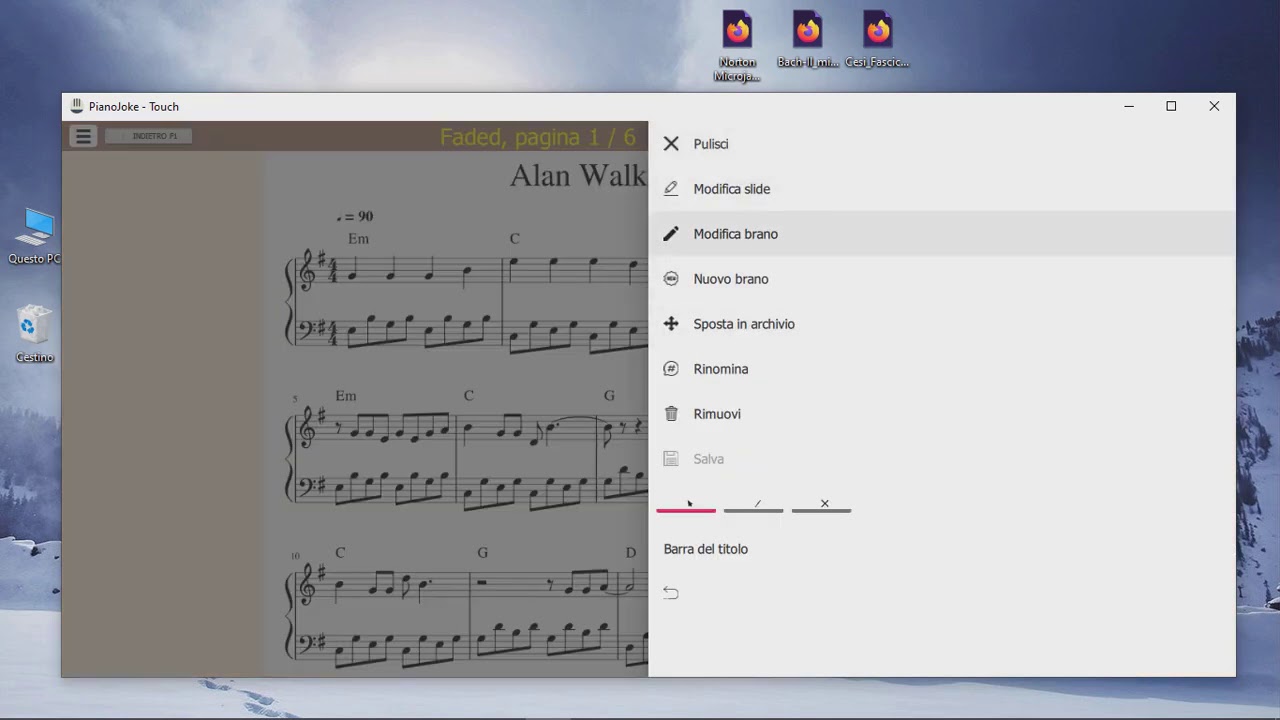Switch to the pointer cursor mode tab
Screen dimensions: 1280x720
(686, 504)
